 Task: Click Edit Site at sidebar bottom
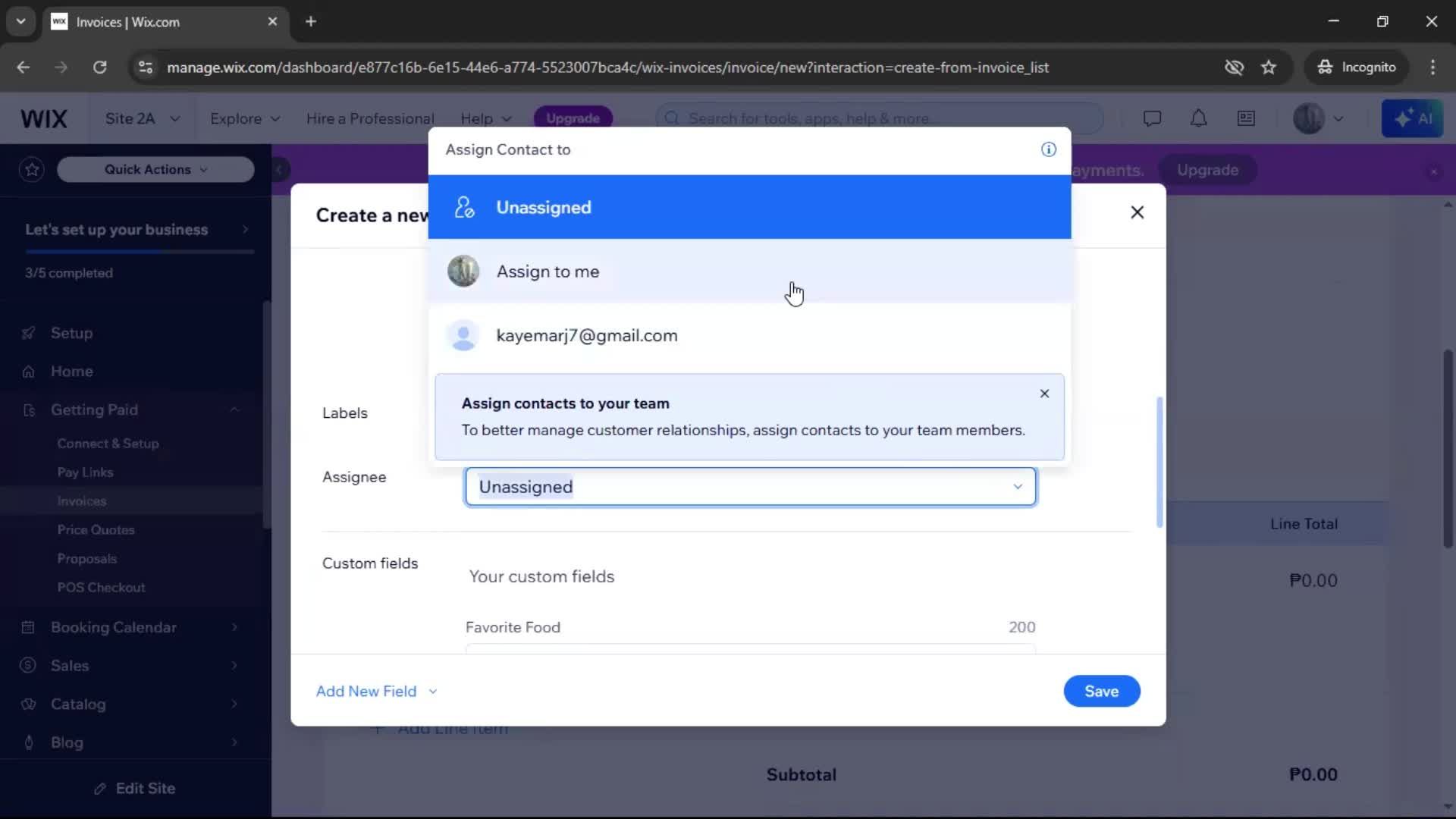point(135,789)
